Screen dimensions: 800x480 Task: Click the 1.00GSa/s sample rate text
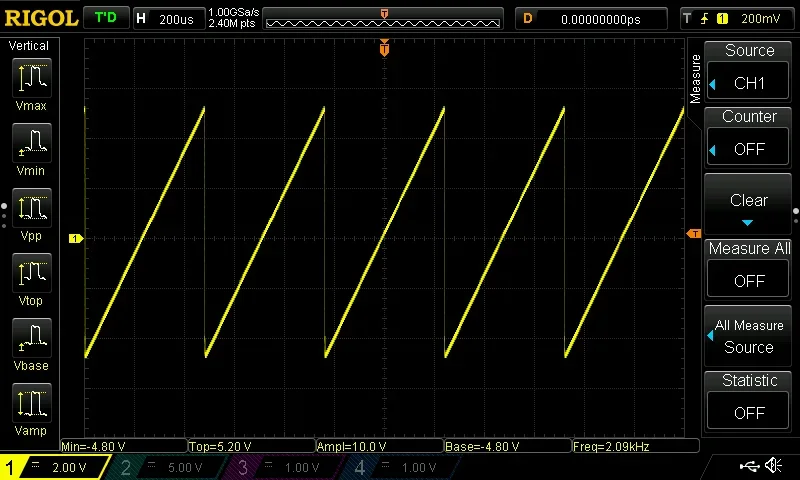pyautogui.click(x=234, y=12)
